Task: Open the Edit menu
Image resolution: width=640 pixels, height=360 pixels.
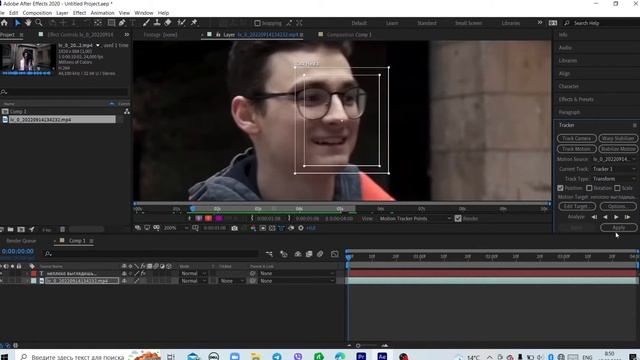Action: pyautogui.click(x=13, y=13)
